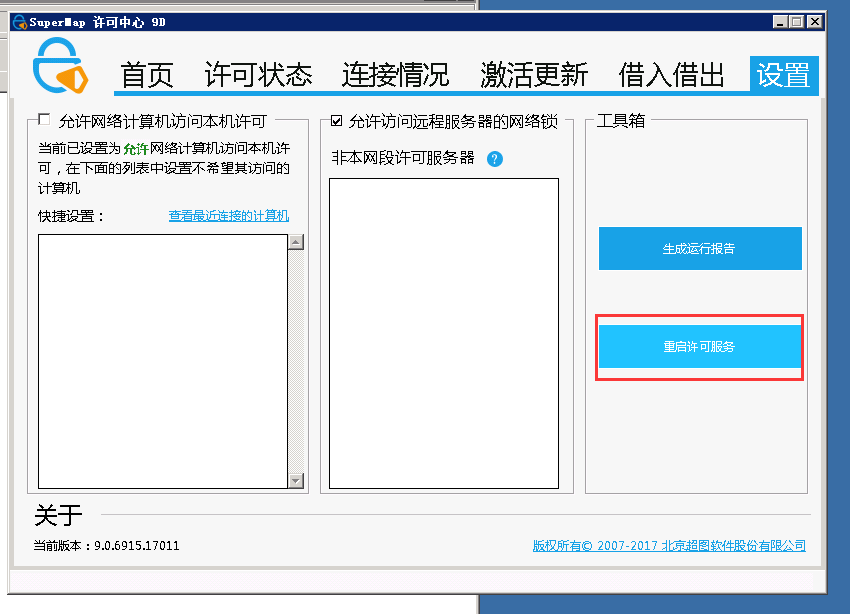Select the 借入借出 tab
This screenshot has height=614, width=850.
click(671, 75)
